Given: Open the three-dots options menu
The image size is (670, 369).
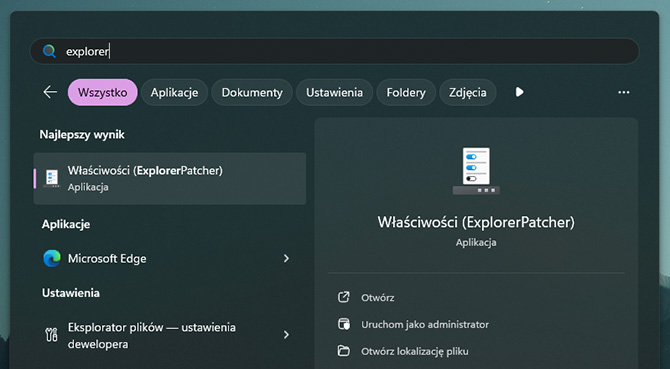Looking at the screenshot, I should 623,92.
